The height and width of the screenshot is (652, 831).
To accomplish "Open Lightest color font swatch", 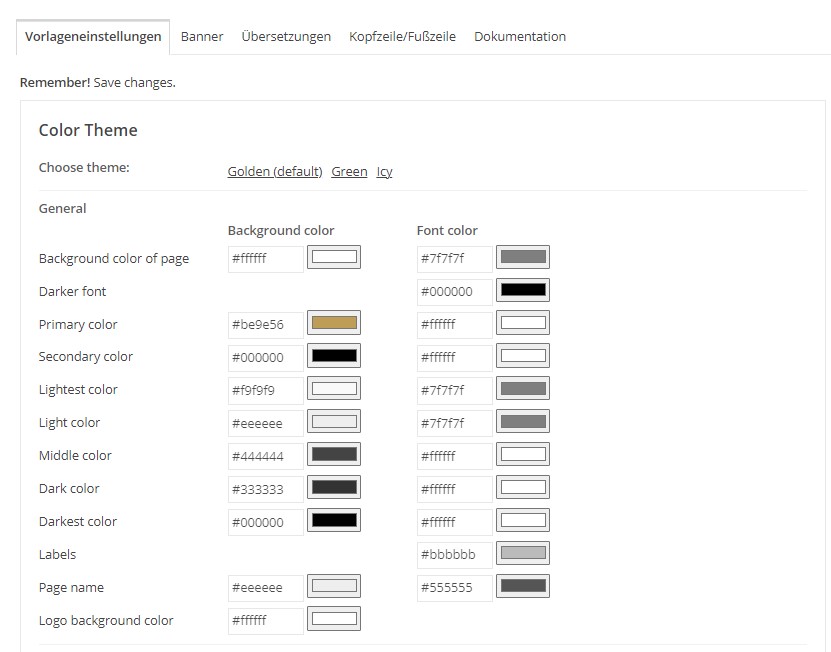I will pyautogui.click(x=523, y=389).
